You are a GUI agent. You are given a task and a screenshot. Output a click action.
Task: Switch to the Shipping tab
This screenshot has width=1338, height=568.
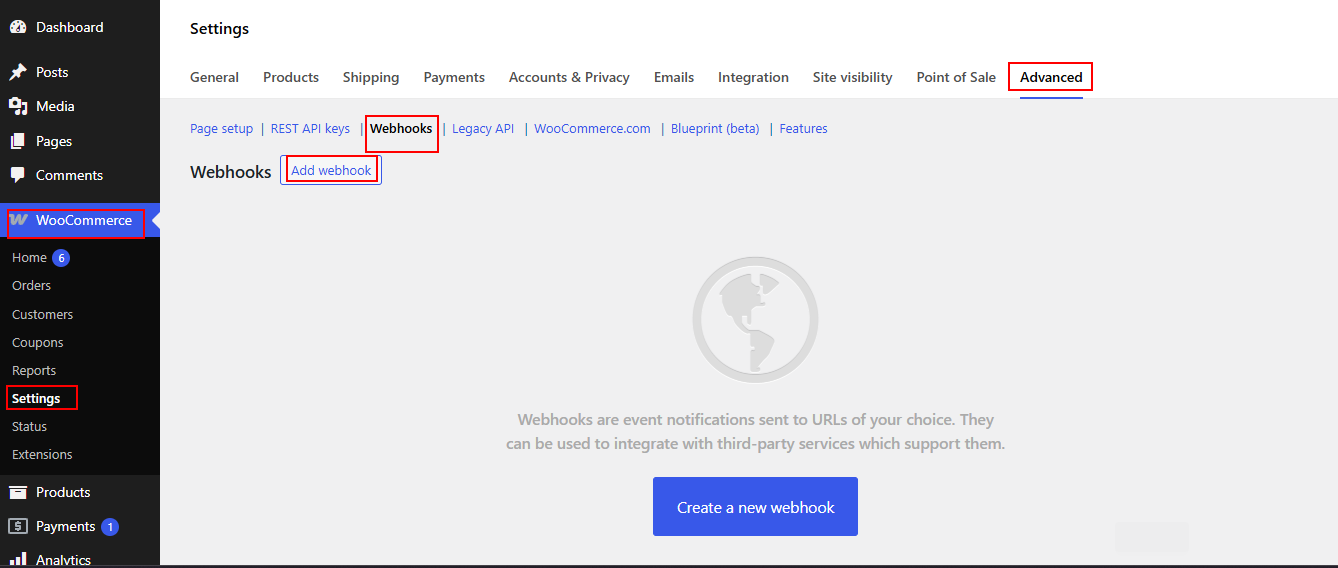[371, 77]
